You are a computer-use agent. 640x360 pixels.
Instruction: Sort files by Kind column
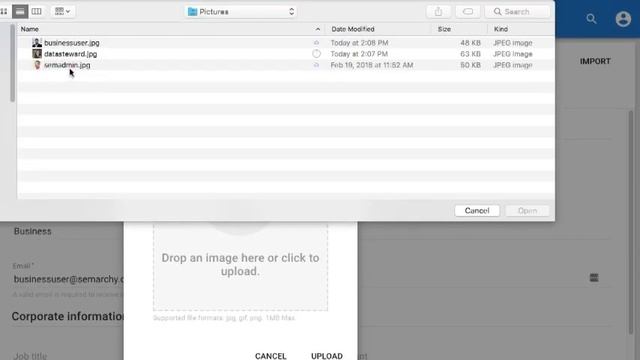coord(501,29)
